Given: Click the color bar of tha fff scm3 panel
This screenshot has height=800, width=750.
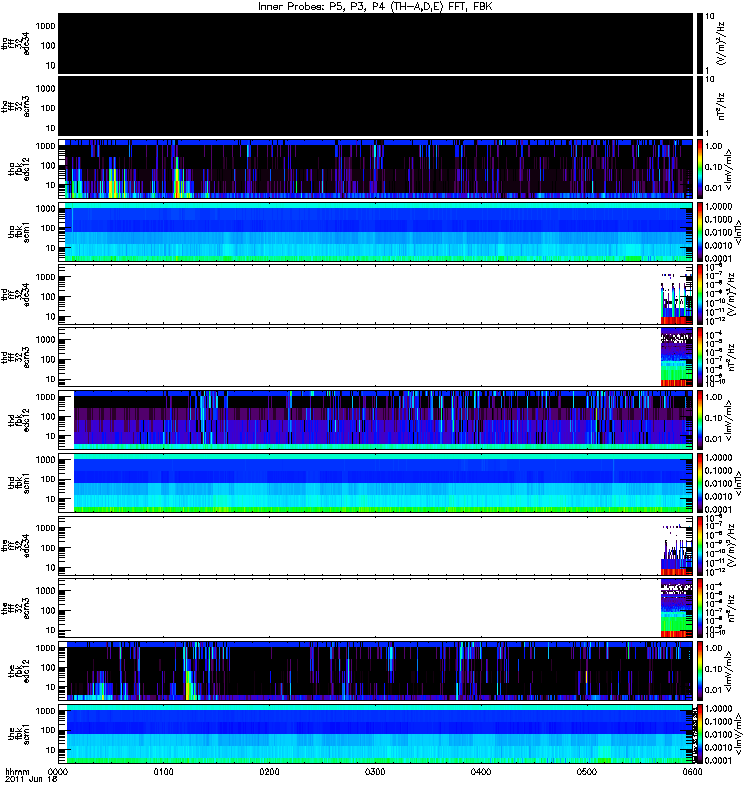Looking at the screenshot, I should (700, 106).
